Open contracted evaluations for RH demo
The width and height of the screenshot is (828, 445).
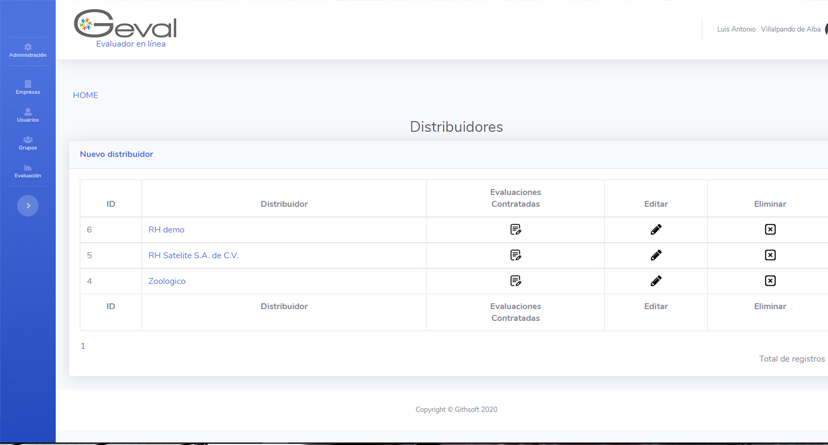[515, 230]
